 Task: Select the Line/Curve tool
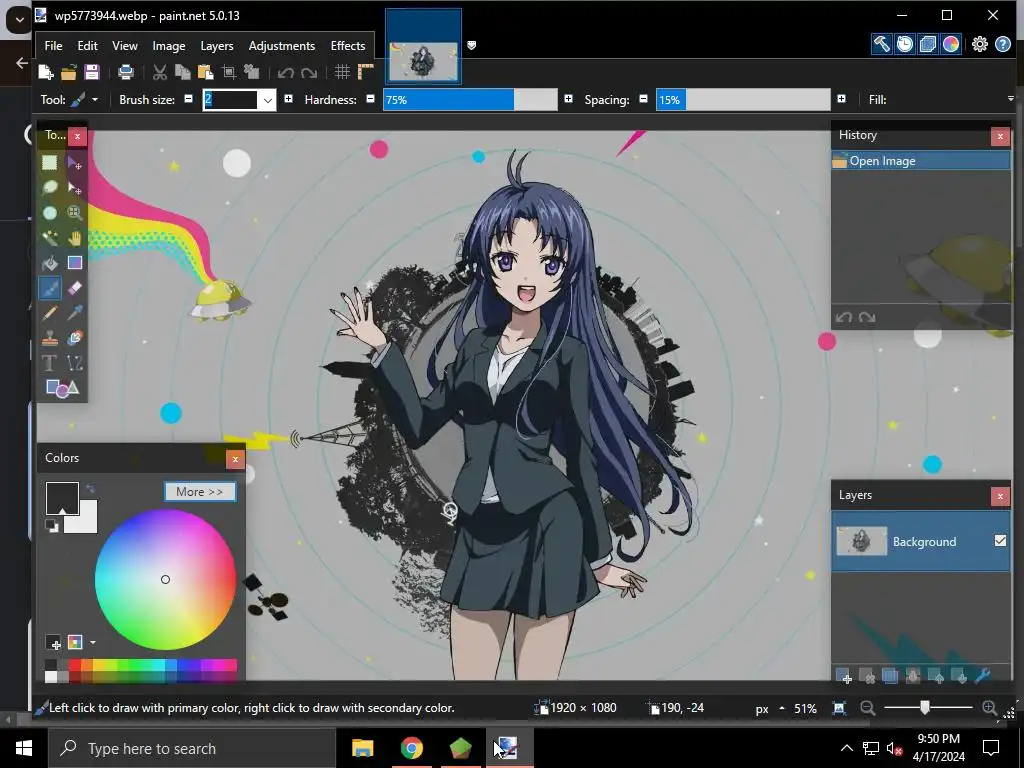[x=74, y=363]
